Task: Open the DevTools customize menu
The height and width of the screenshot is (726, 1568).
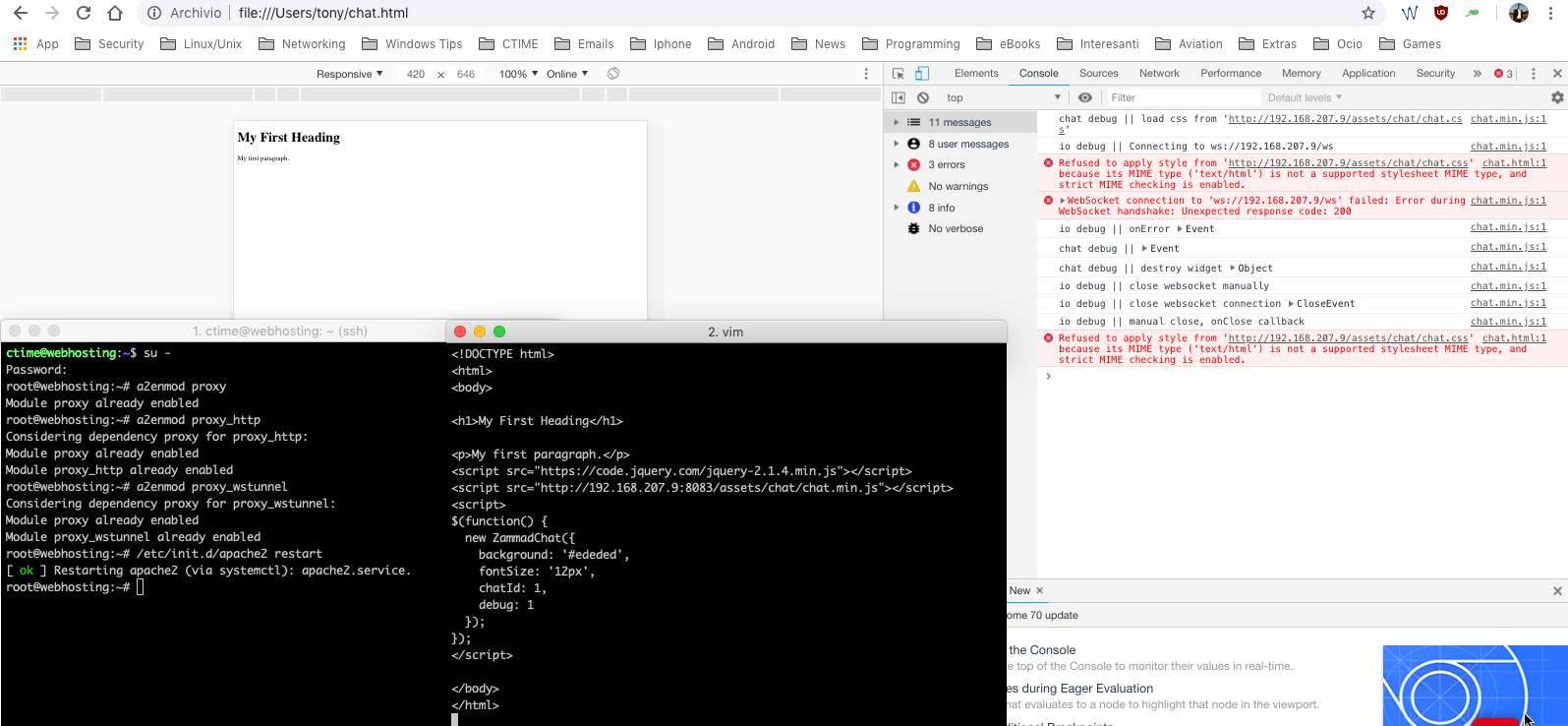Action: 1534,74
